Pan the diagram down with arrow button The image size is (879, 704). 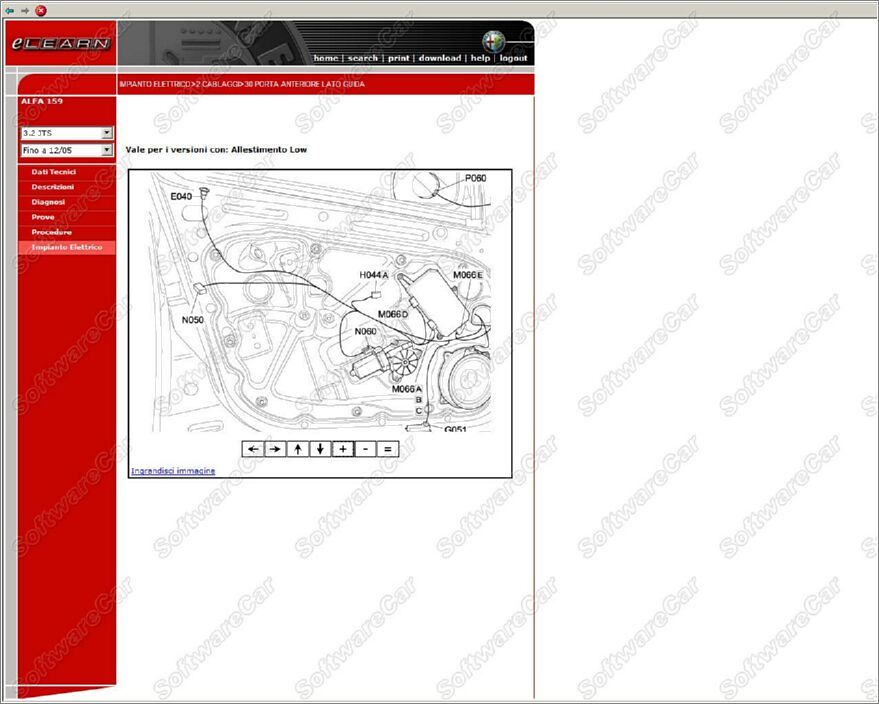click(320, 449)
